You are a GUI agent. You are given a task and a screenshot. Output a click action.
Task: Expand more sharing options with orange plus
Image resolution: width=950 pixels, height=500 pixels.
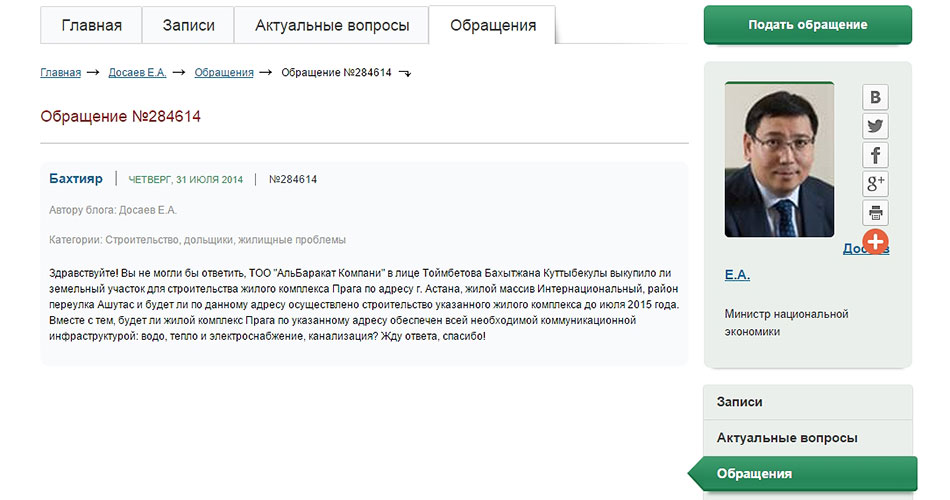coord(876,241)
